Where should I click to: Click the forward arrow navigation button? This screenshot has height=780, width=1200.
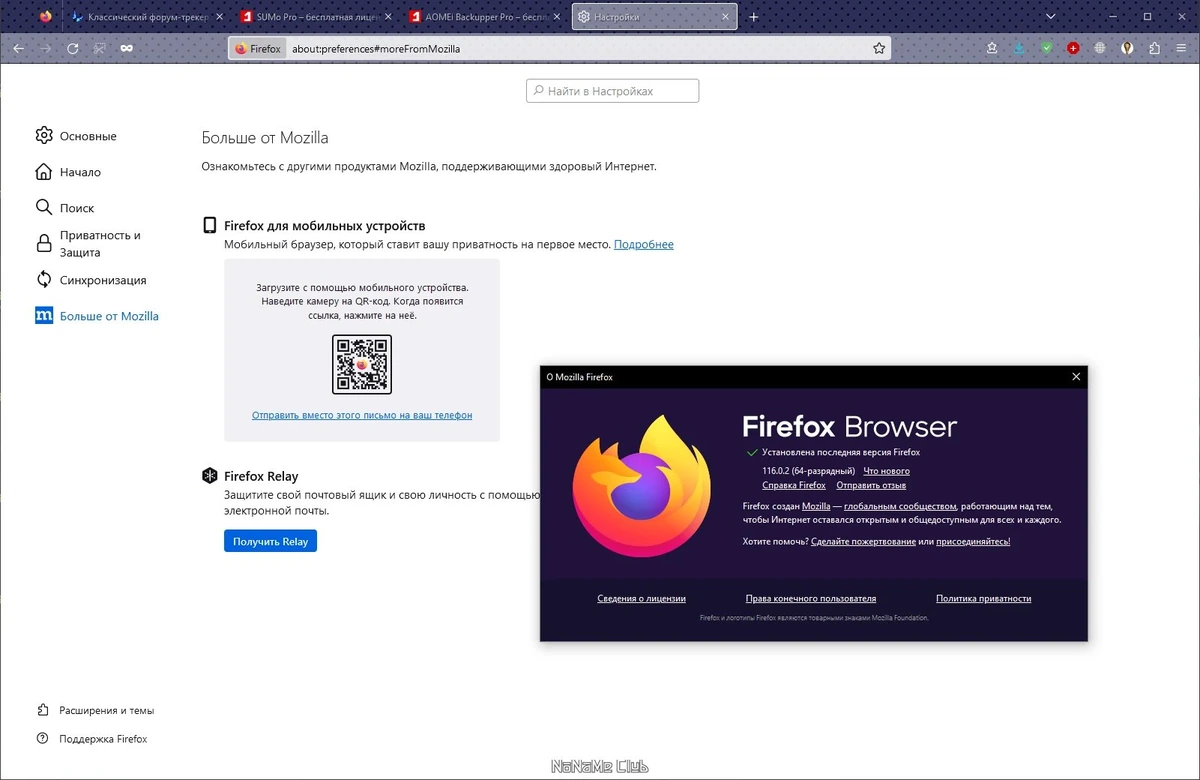(x=46, y=48)
